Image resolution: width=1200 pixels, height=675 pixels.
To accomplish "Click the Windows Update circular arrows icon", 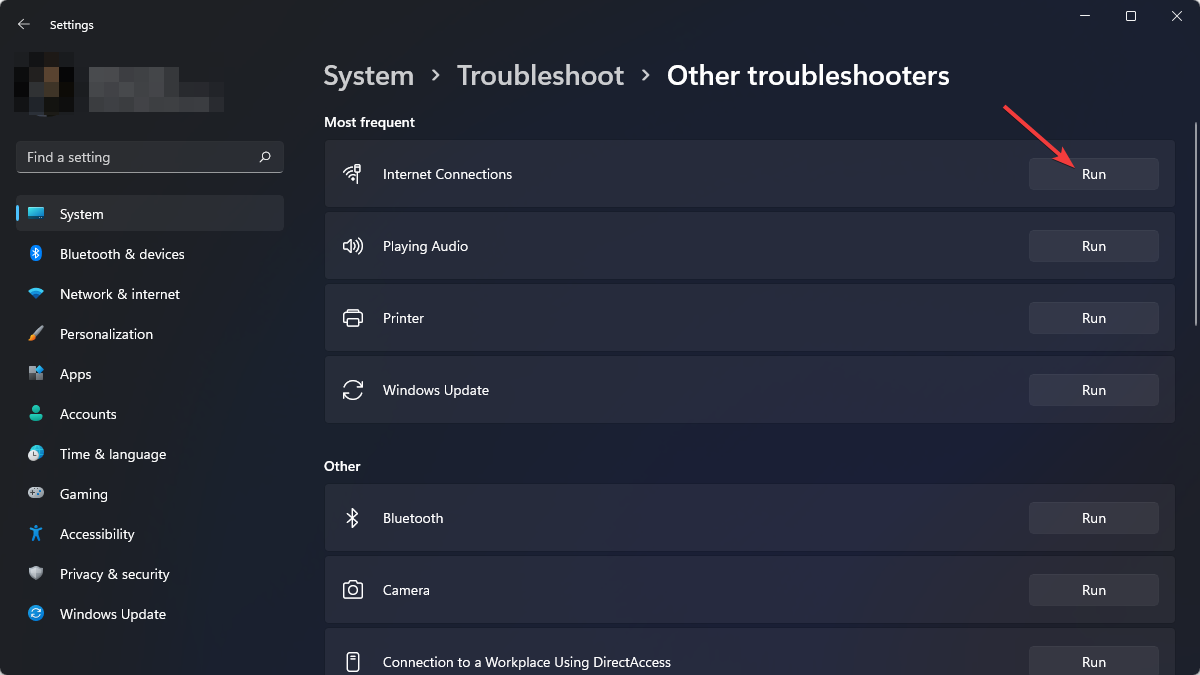I will (x=353, y=389).
